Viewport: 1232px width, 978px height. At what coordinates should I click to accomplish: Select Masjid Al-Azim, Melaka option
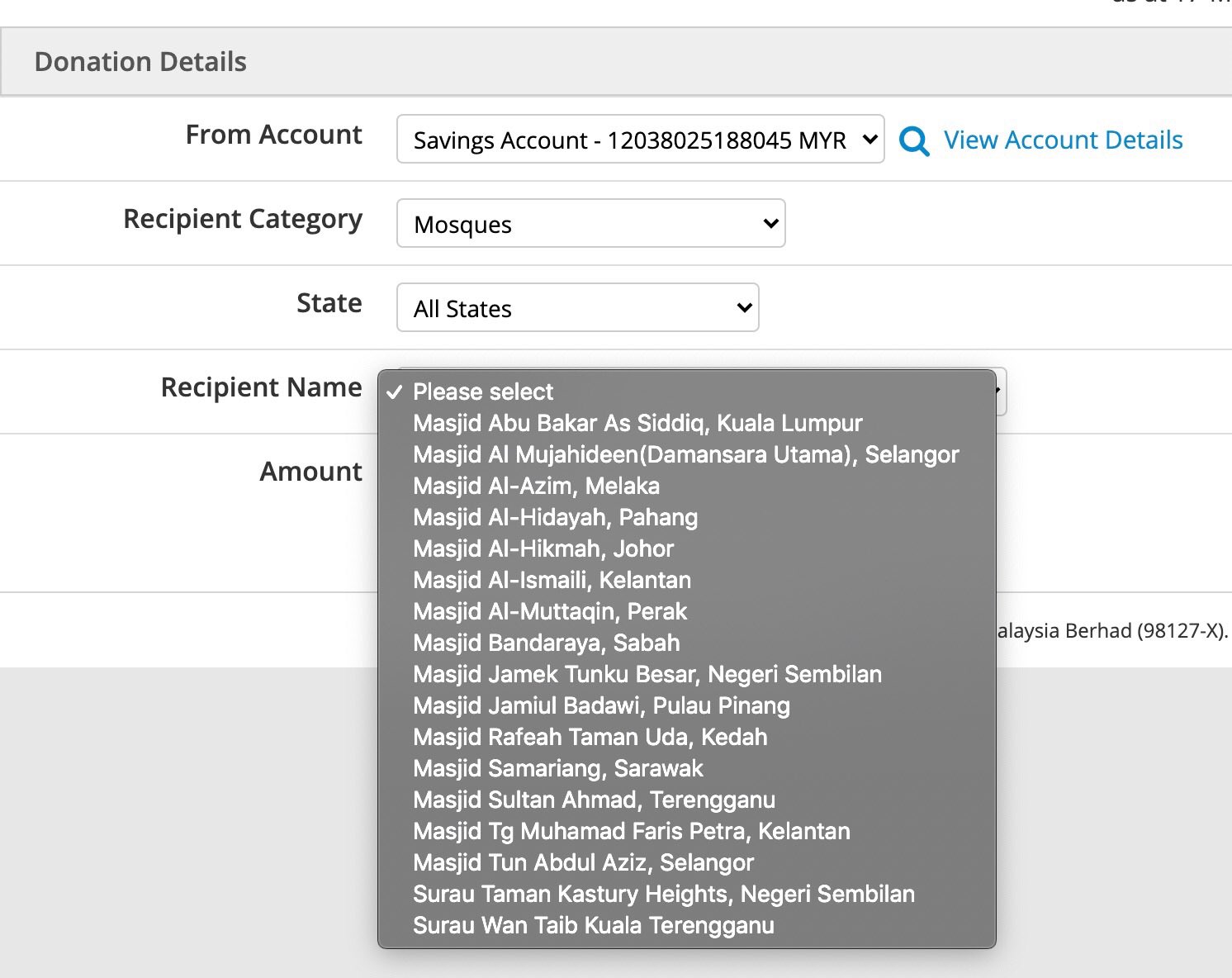click(x=686, y=486)
